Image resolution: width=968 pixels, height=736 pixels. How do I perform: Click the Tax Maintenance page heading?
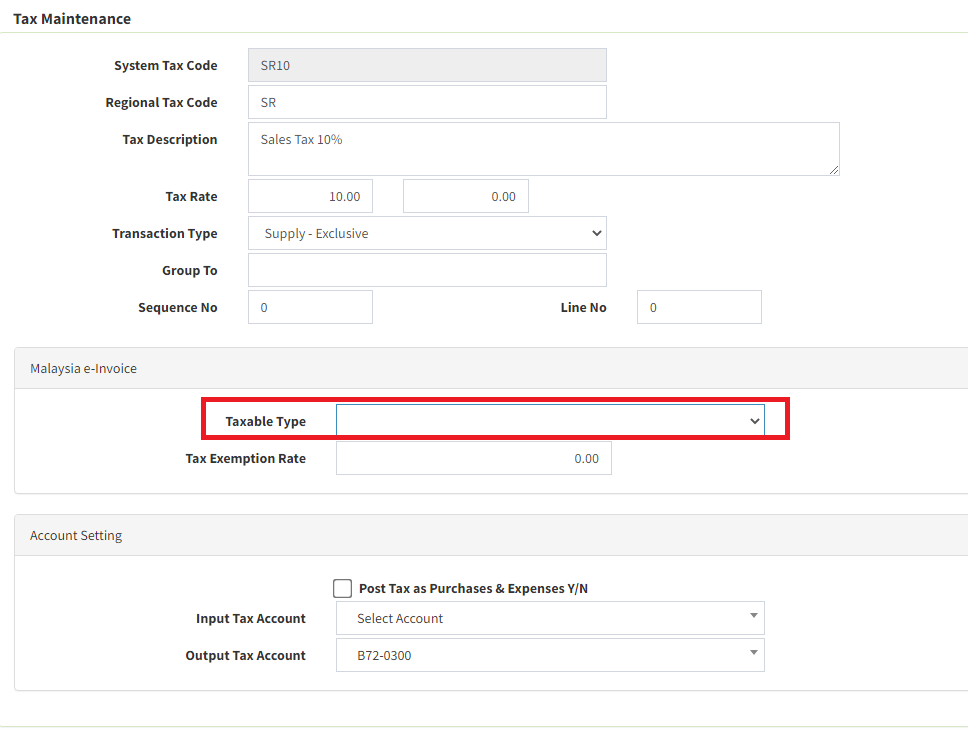[x=72, y=18]
